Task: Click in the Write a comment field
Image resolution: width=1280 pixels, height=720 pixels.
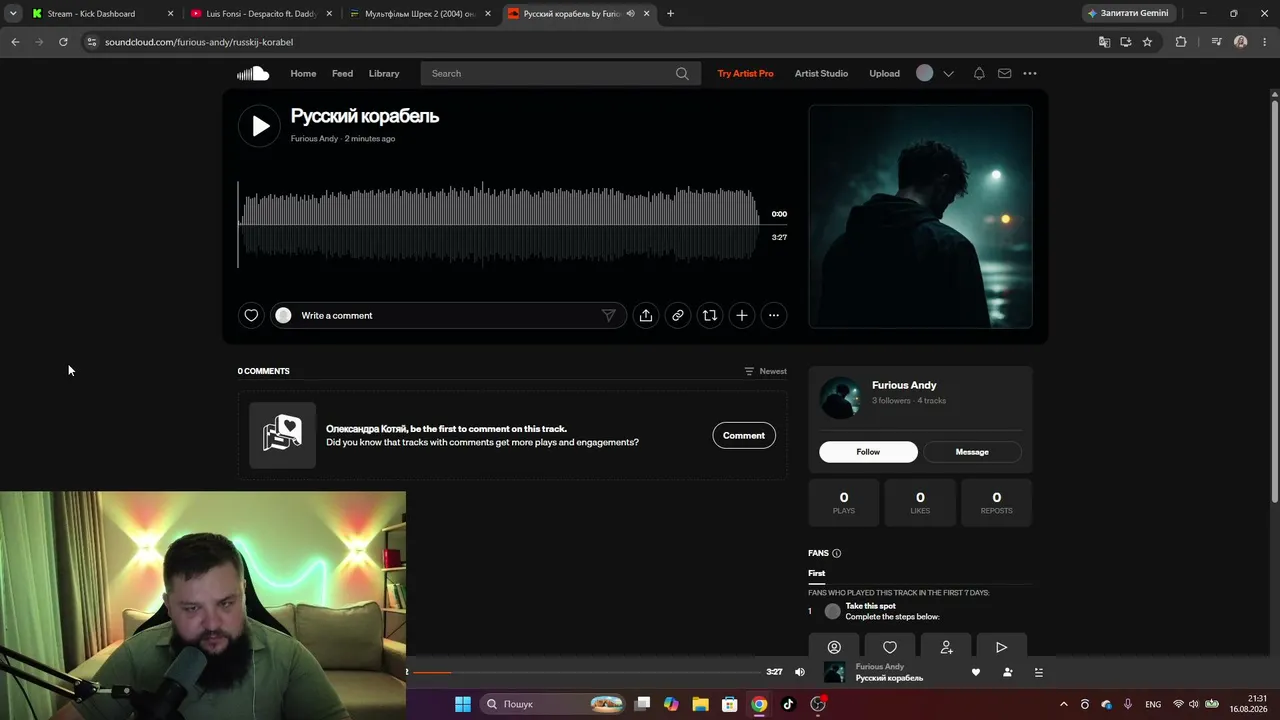Action: tap(448, 315)
